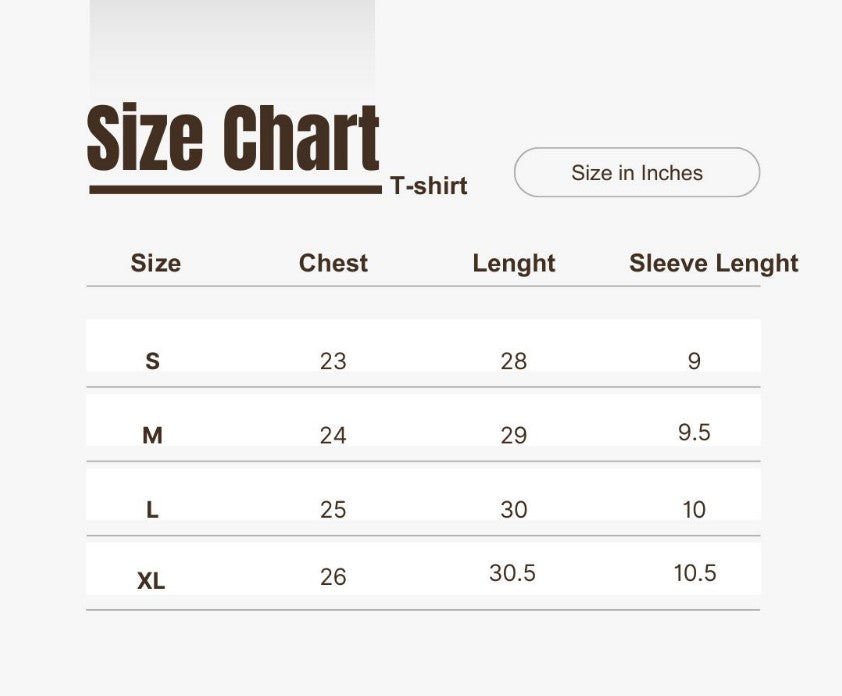Click the Sleeve Lenght column header
The image size is (842, 696).
[713, 263]
